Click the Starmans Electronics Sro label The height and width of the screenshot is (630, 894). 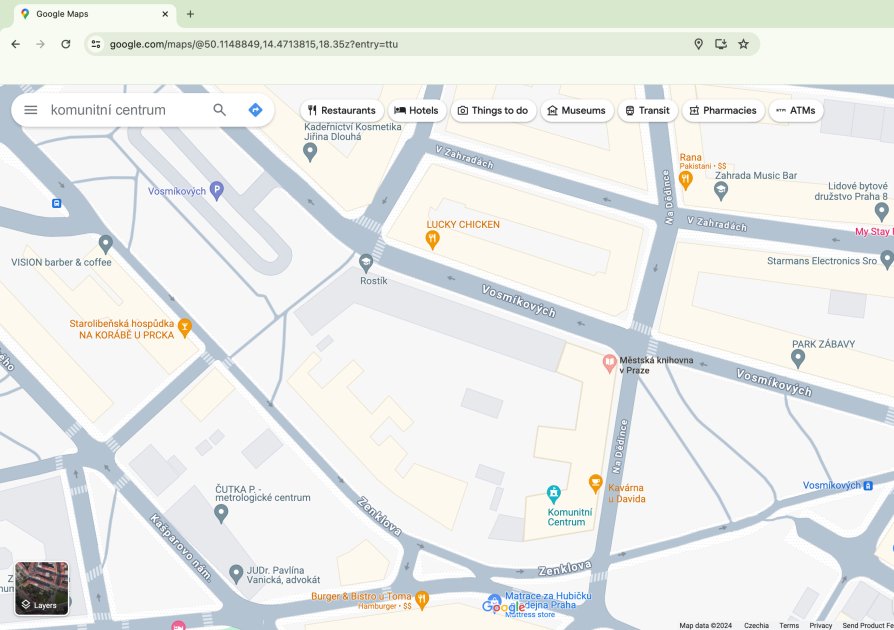click(822, 261)
